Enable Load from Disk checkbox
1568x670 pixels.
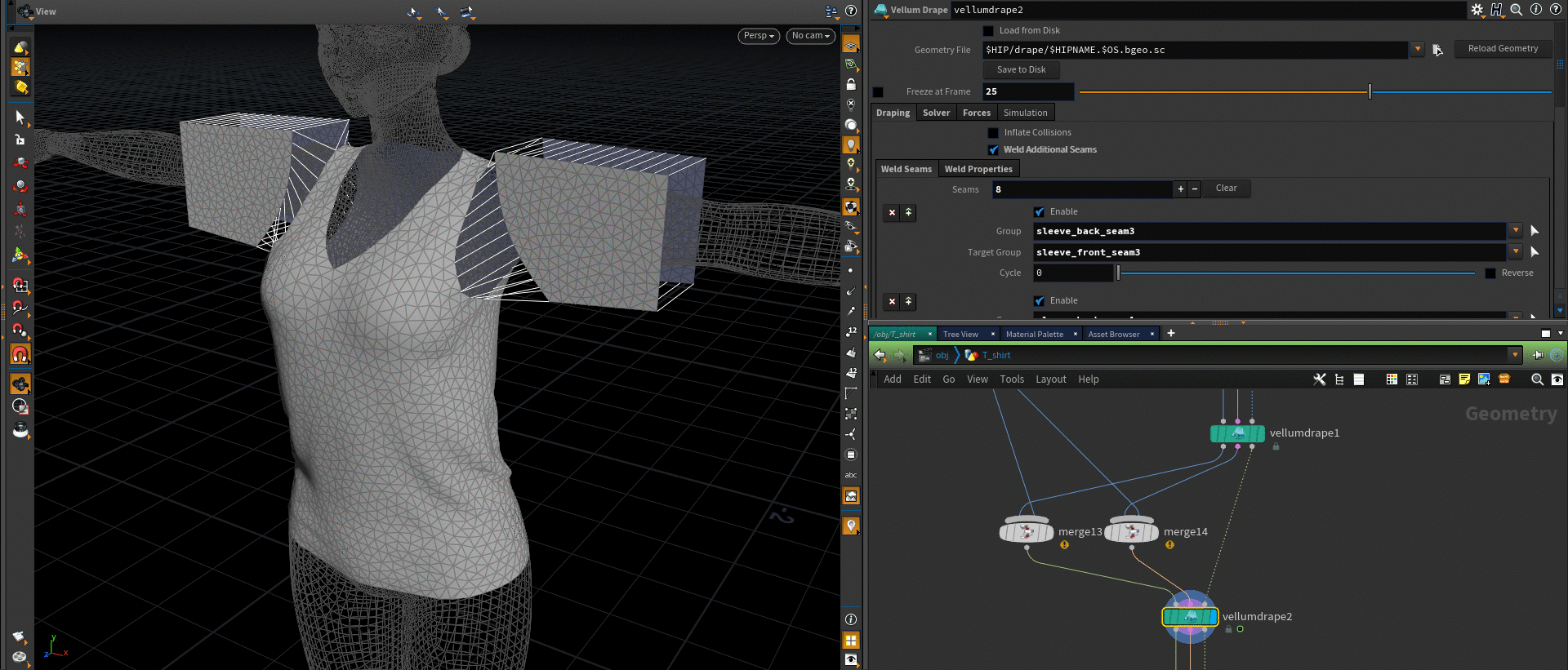988,31
